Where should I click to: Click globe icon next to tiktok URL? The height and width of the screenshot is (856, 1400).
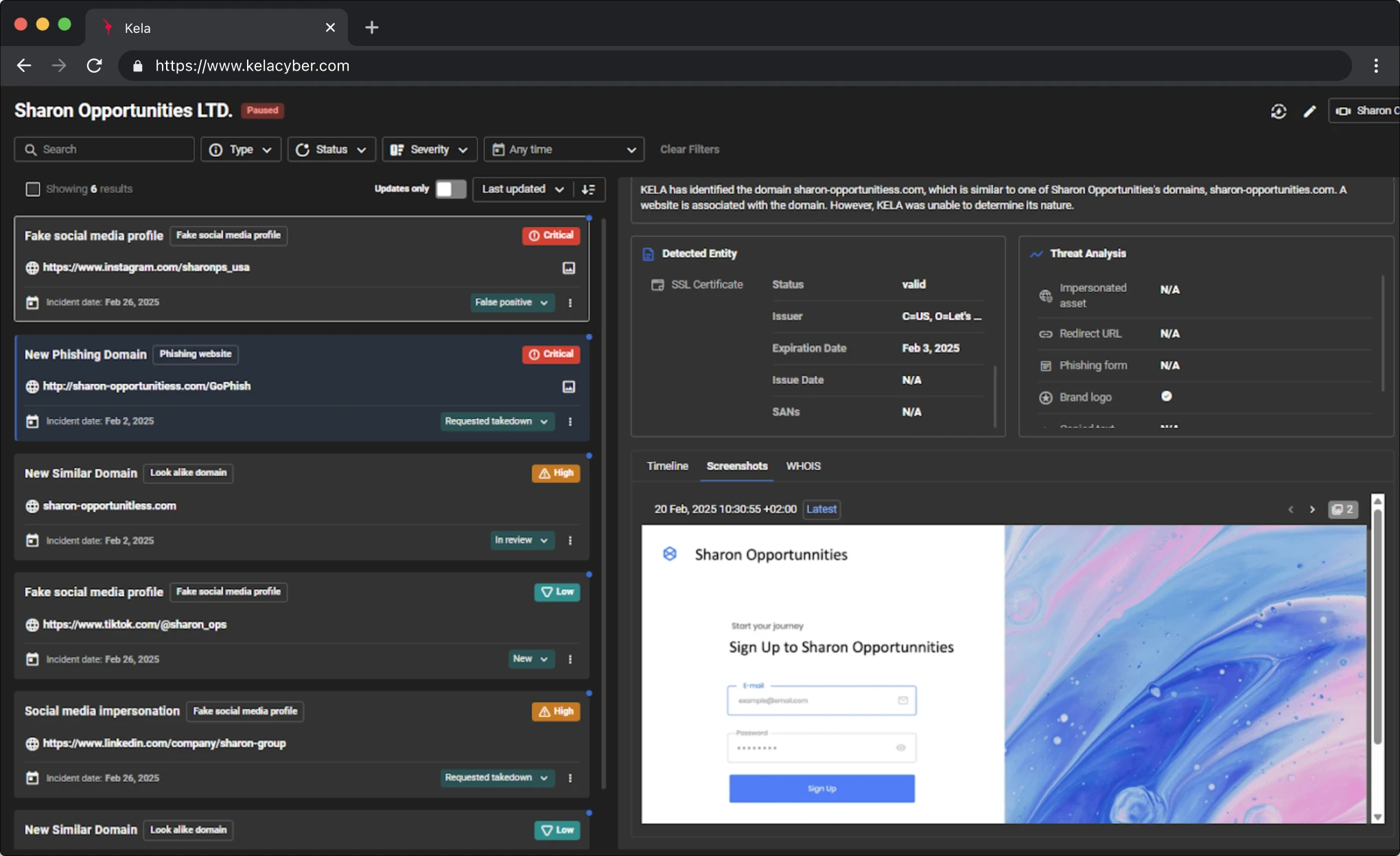click(32, 625)
